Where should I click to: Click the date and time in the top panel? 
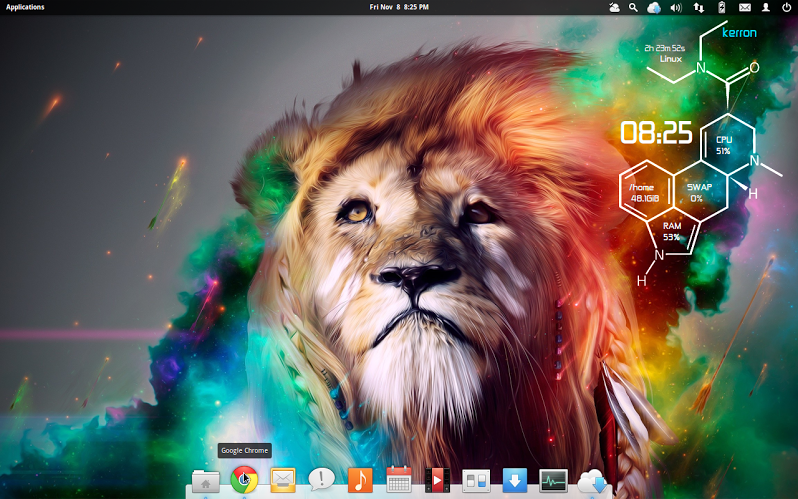coord(398,7)
